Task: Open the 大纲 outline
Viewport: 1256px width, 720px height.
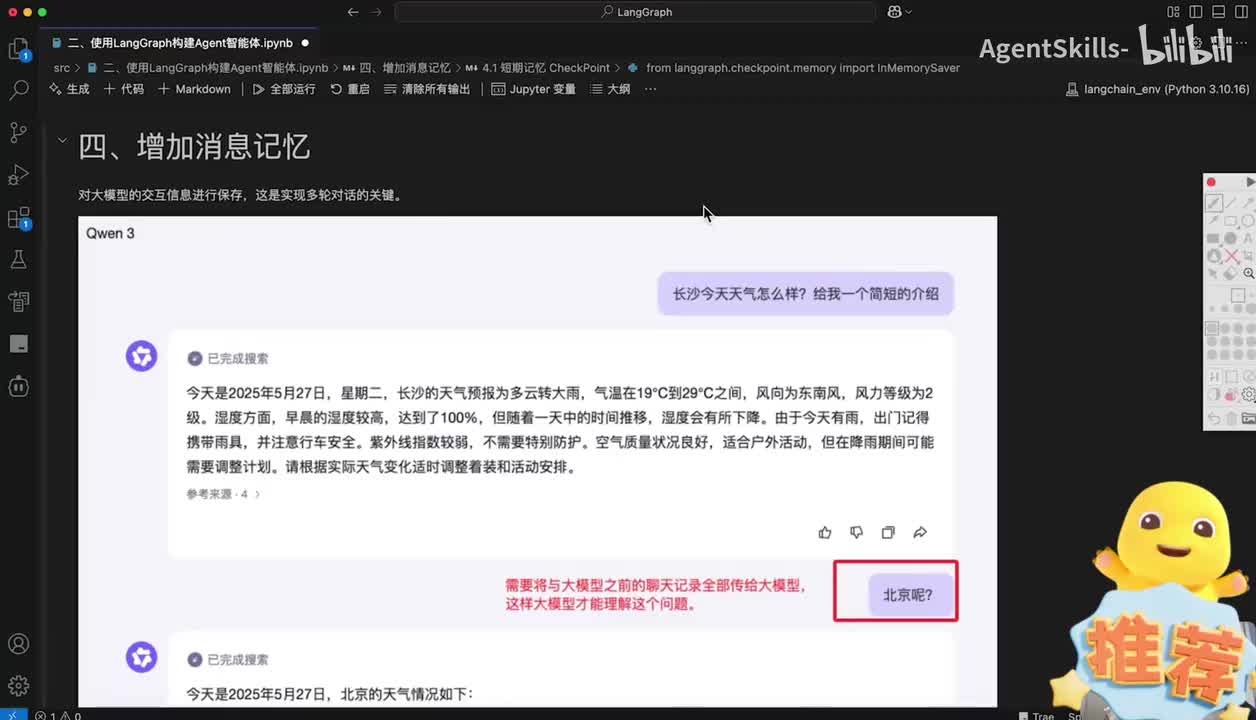Action: point(610,89)
